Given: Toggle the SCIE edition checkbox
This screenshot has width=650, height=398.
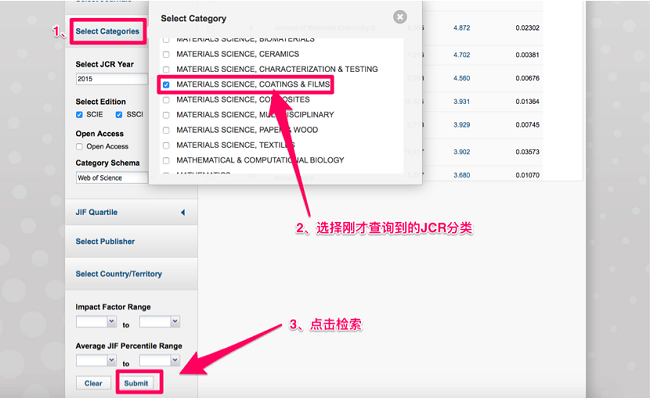Looking at the screenshot, I should point(79,114).
